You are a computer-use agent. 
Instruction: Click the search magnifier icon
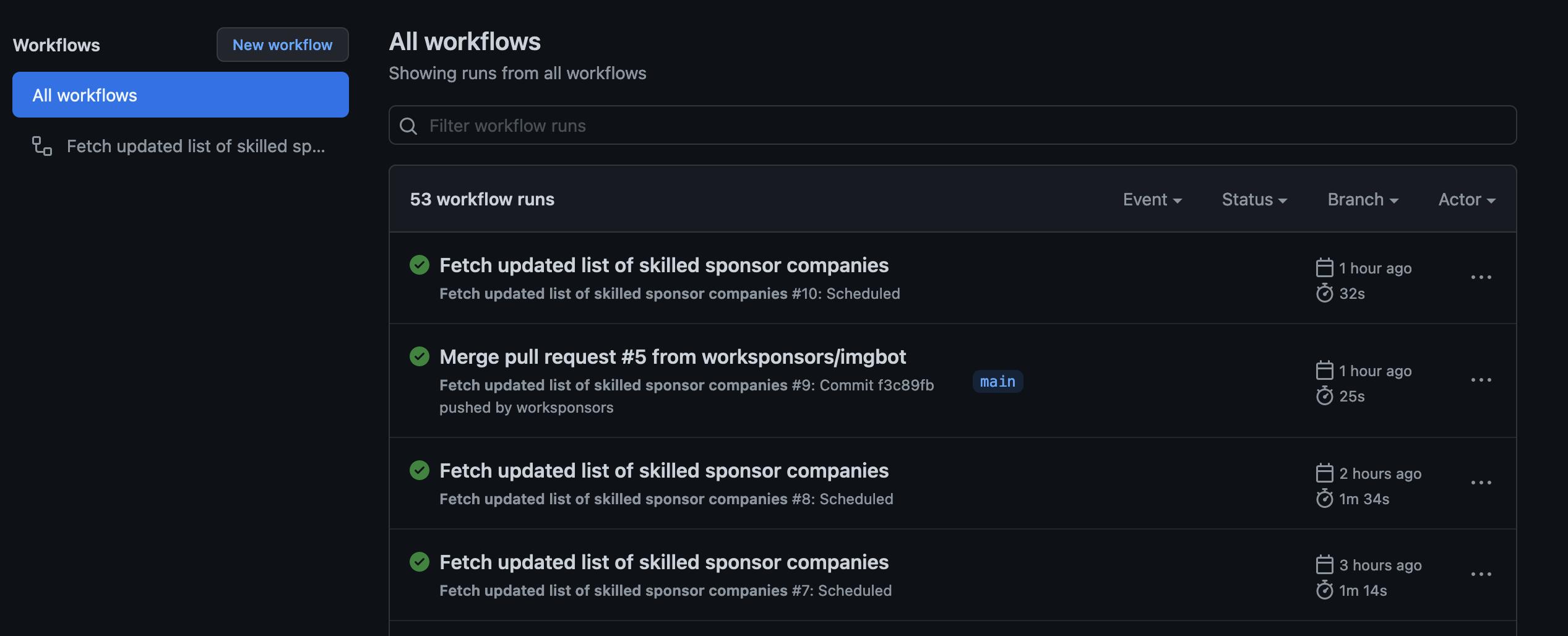coord(408,126)
